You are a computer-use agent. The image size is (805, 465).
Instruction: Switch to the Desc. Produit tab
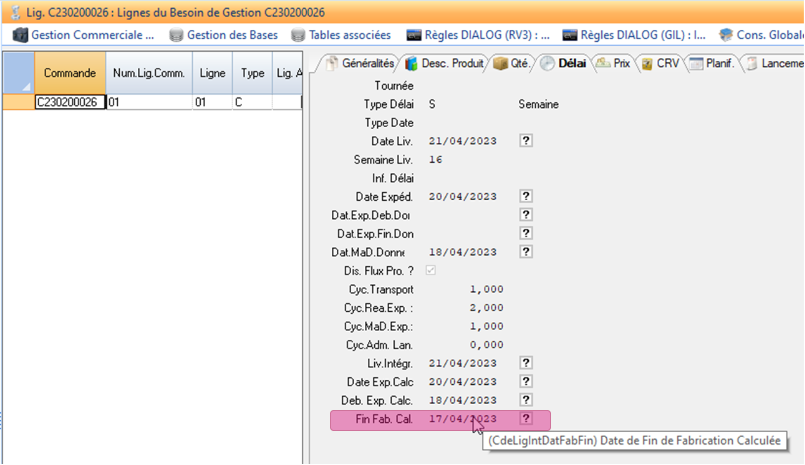(x=445, y=63)
